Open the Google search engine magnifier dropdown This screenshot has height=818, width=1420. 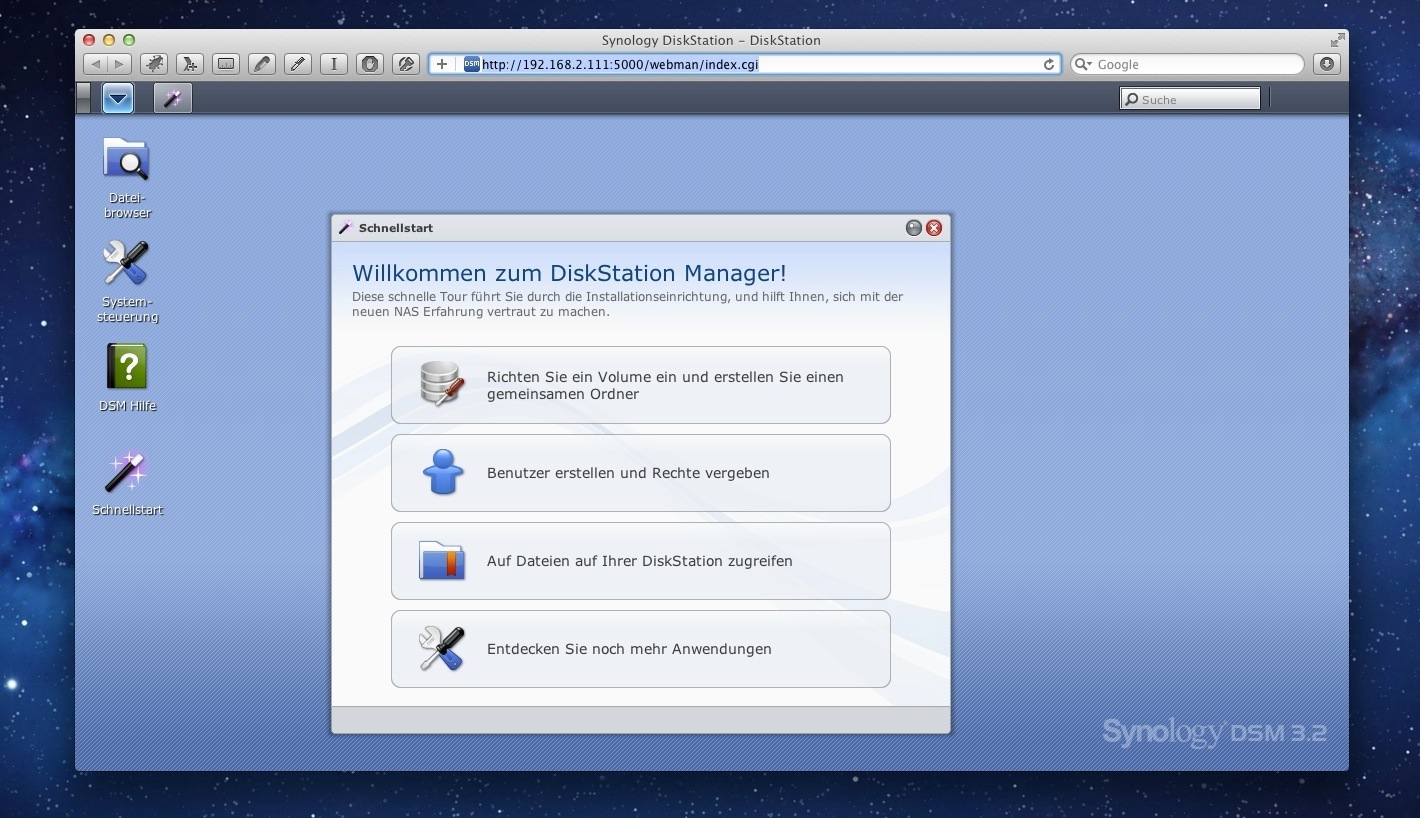click(x=1083, y=64)
